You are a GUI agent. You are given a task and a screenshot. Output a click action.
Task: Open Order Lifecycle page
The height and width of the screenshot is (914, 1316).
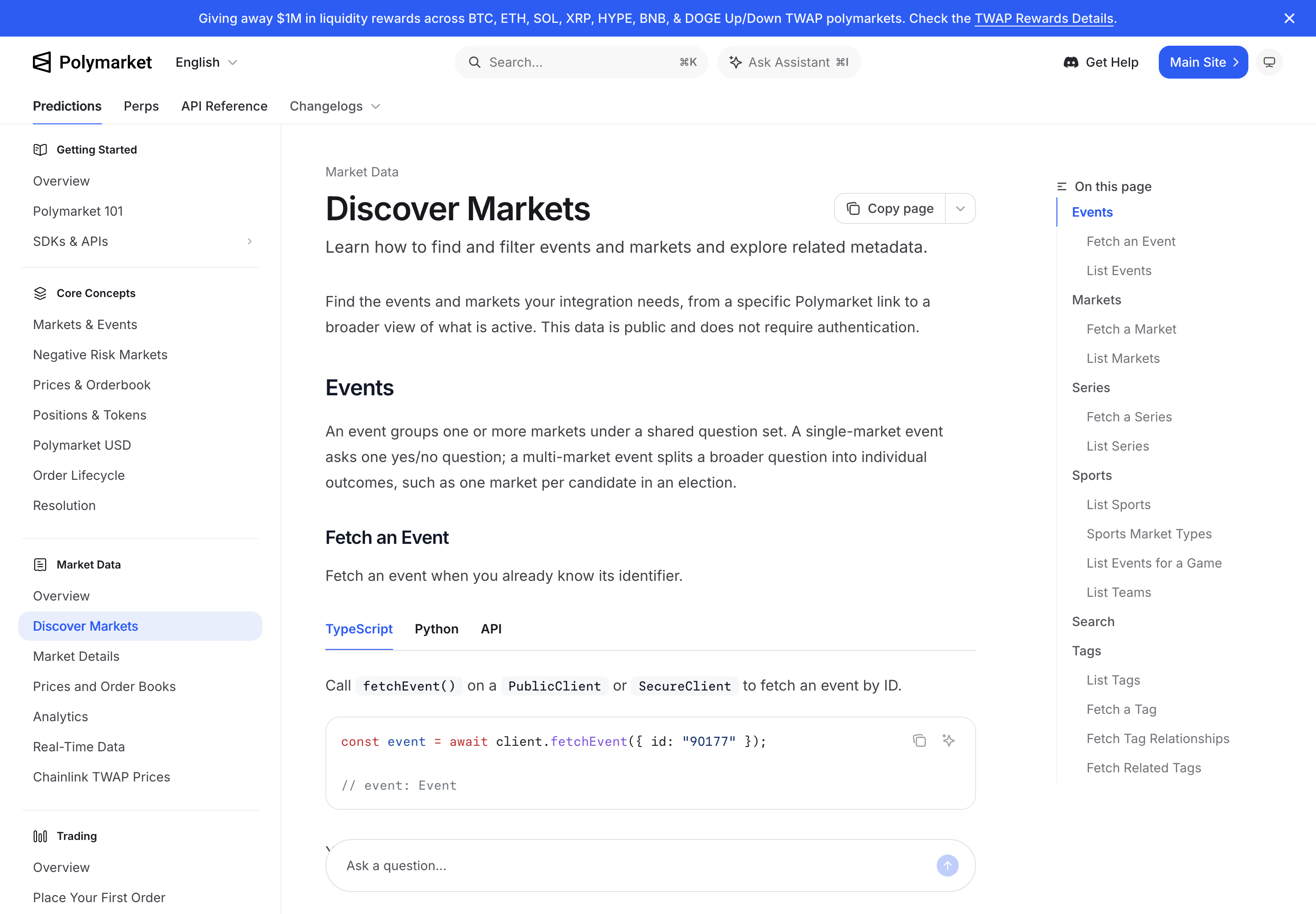pyautogui.click(x=79, y=475)
